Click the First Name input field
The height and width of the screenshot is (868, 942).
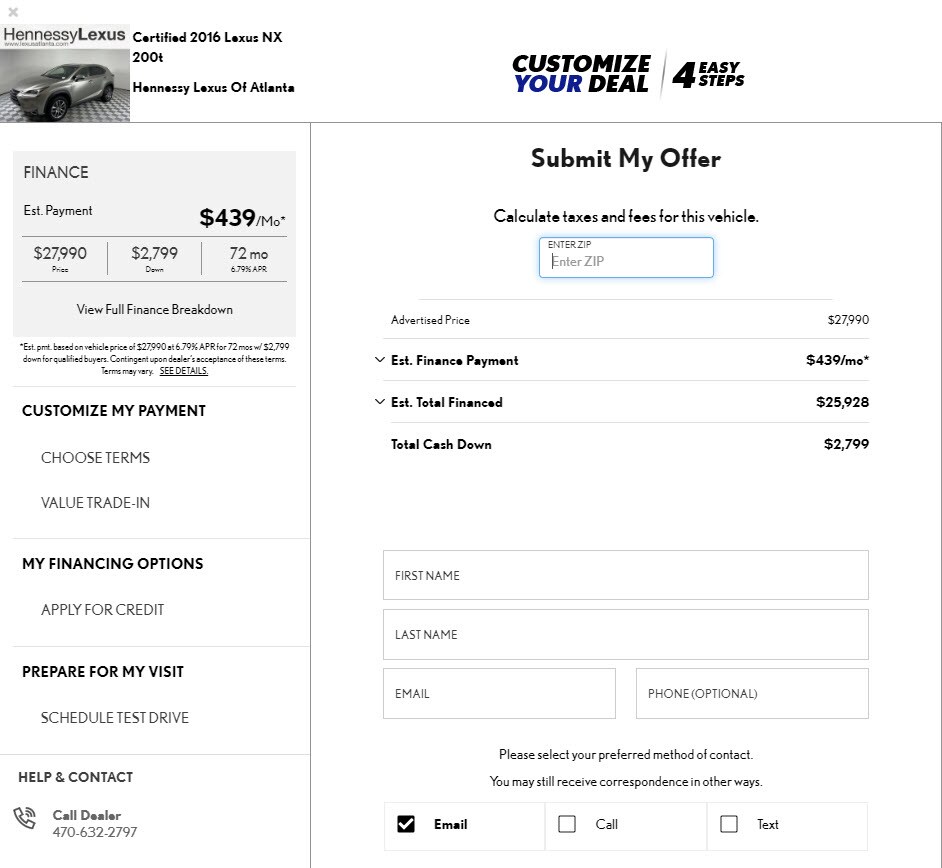click(x=626, y=575)
